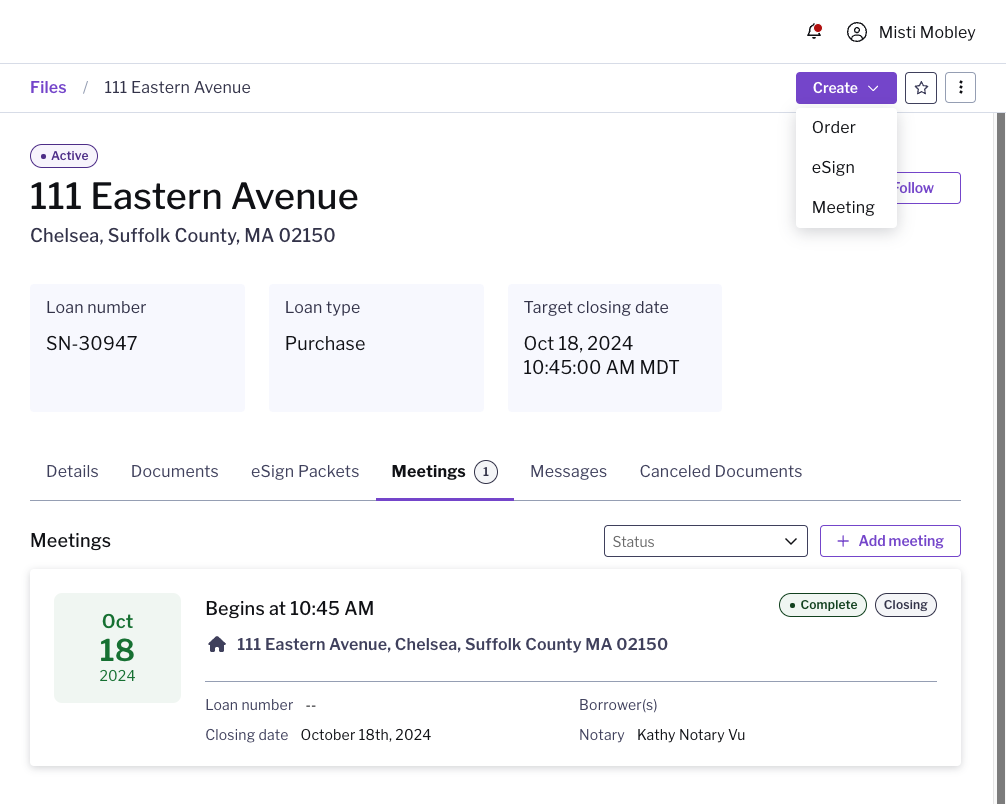Image resolution: width=1006 pixels, height=804 pixels.
Task: Click the Meetings count badge 1
Action: point(486,472)
